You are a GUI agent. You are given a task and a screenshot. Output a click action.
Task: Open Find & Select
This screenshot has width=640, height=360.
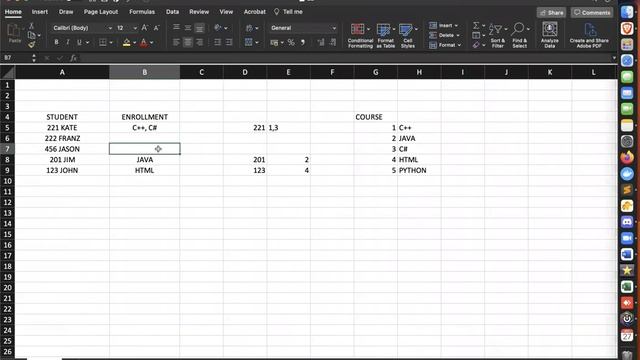click(x=520, y=36)
